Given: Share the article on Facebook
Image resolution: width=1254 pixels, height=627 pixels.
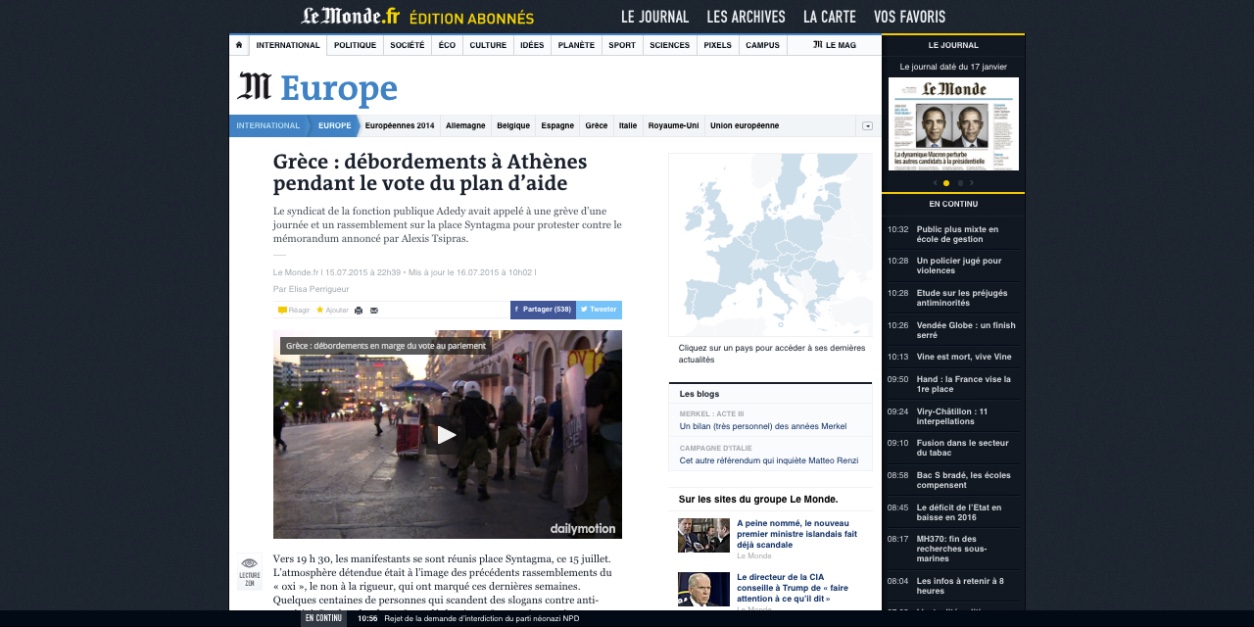Looking at the screenshot, I should pyautogui.click(x=543, y=310).
